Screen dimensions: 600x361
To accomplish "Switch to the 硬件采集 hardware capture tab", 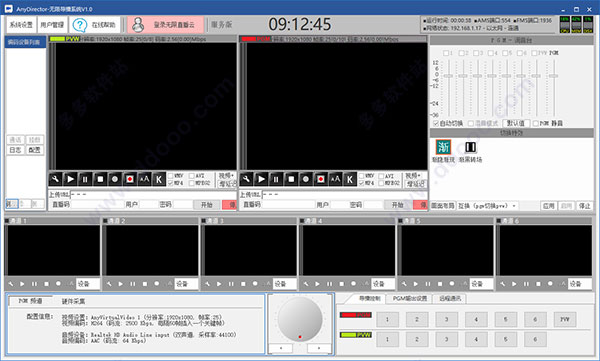I will pyautogui.click(x=73, y=301).
